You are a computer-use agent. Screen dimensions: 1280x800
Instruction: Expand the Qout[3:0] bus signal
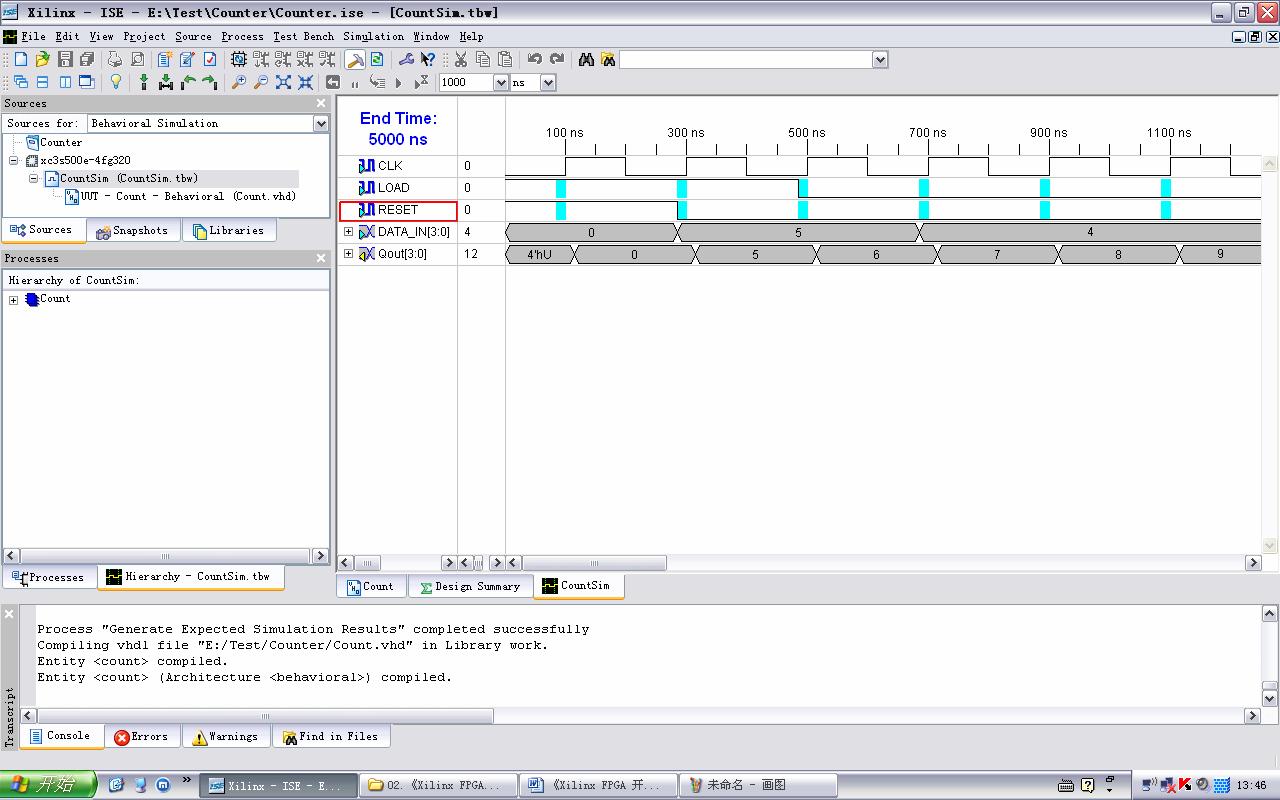349,254
